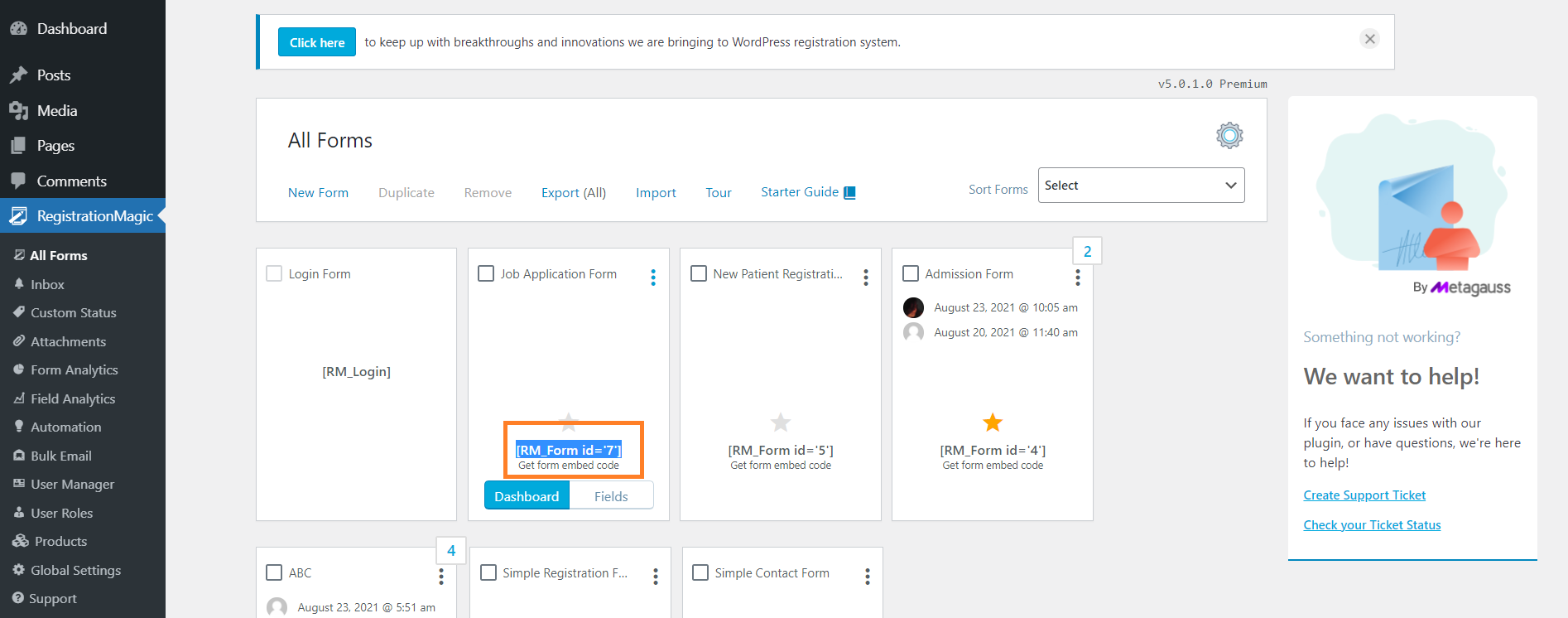The height and width of the screenshot is (618, 1568).
Task: Switch to the Fields tab
Action: (611, 496)
